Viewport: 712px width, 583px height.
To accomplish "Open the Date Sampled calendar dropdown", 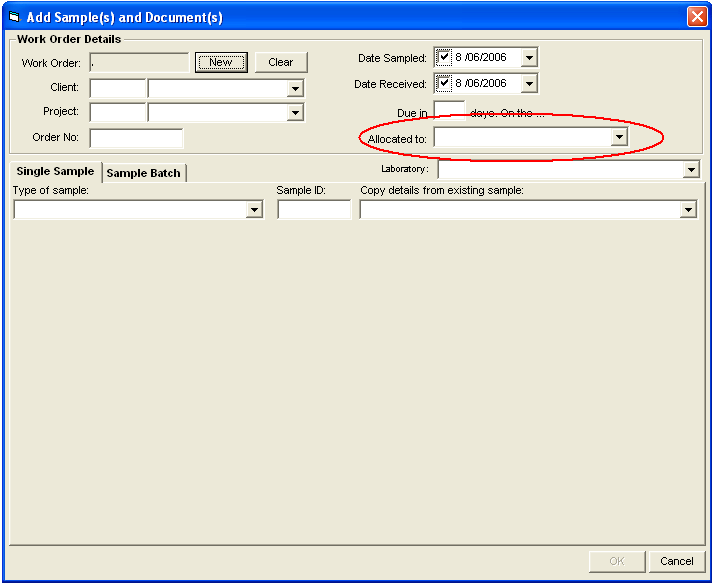I will (529, 58).
